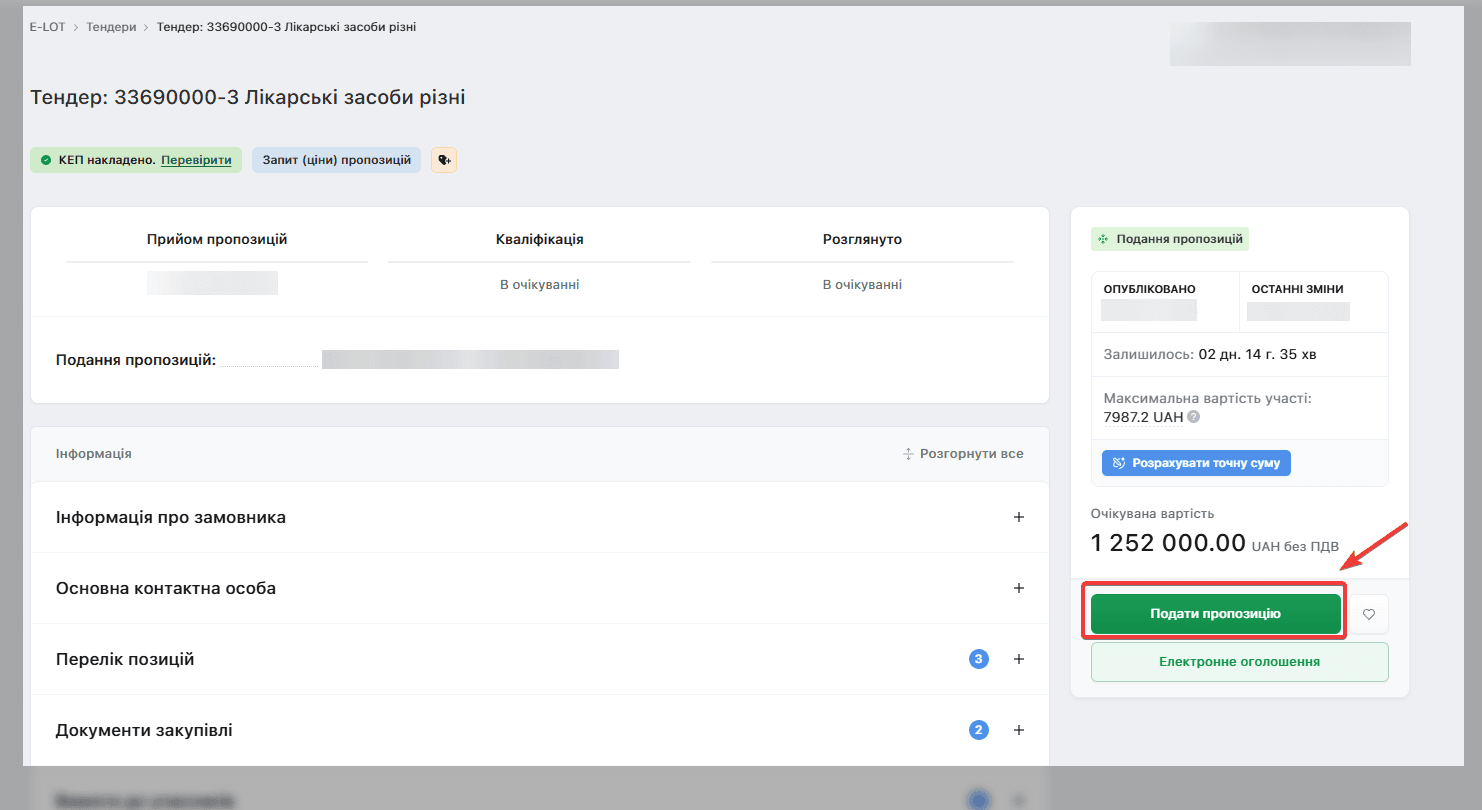
Task: Go to Тендери breadcrumb
Action: (111, 27)
